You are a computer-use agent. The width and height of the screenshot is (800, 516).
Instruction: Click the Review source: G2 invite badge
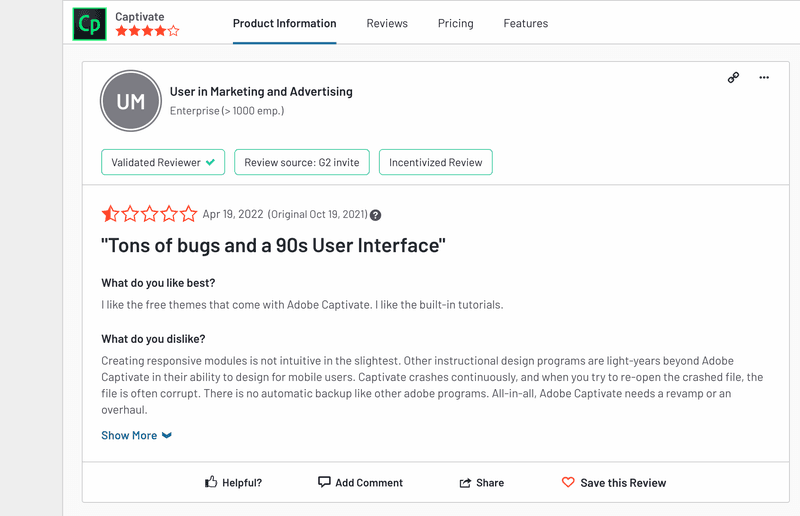302,162
